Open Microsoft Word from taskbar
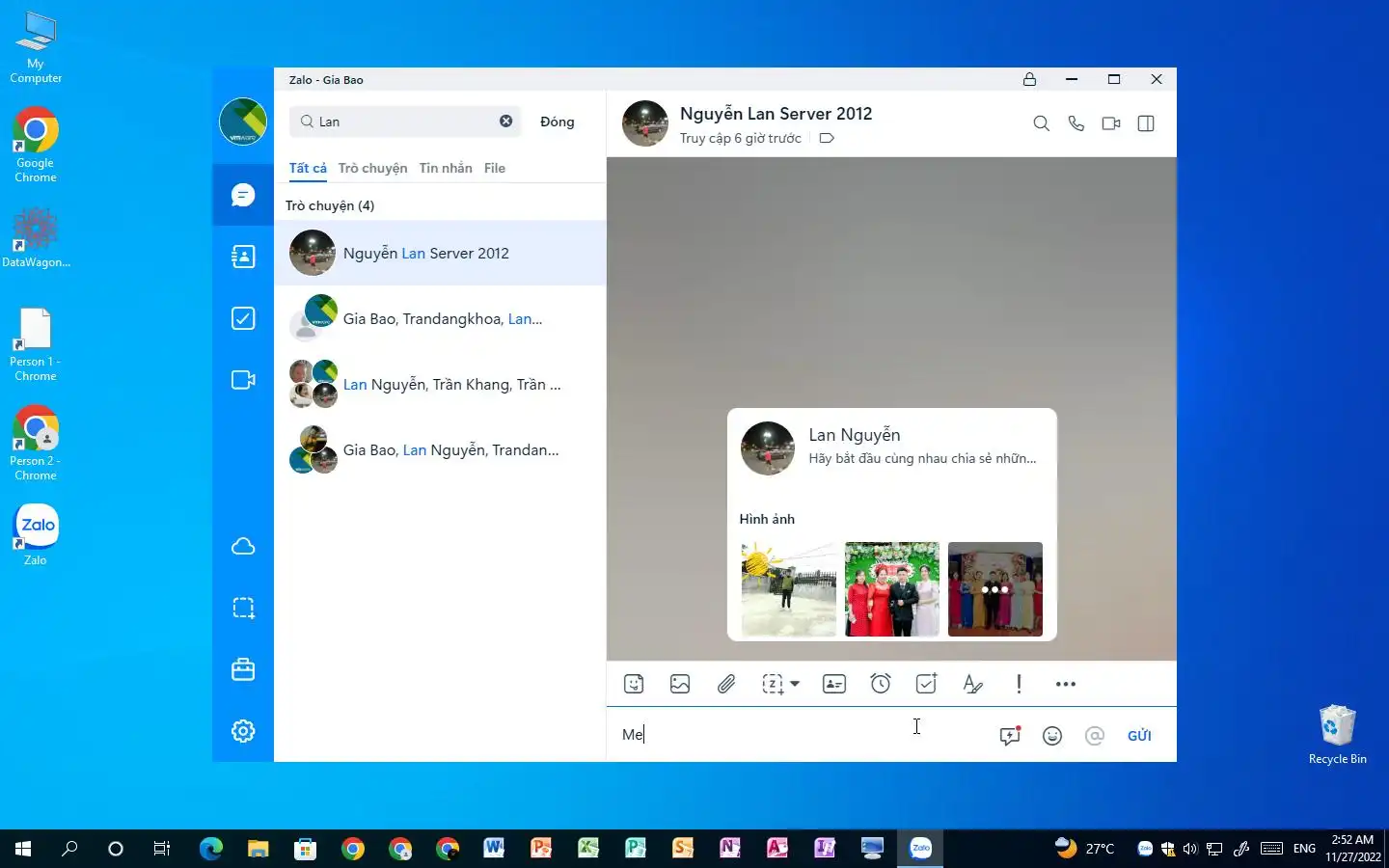Screen dimensions: 1389x868 point(494,849)
